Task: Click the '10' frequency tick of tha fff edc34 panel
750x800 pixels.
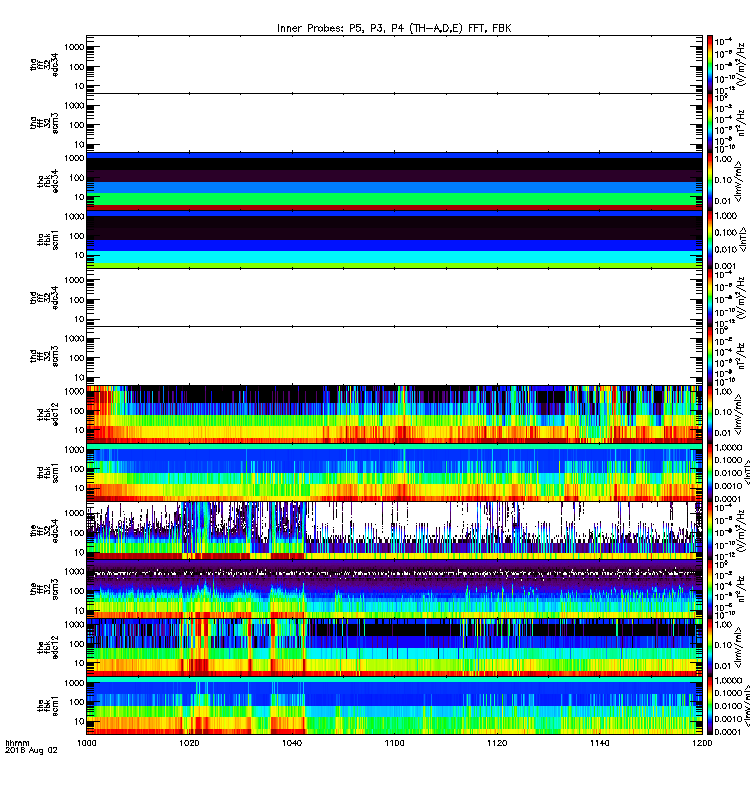Action: 79,86
